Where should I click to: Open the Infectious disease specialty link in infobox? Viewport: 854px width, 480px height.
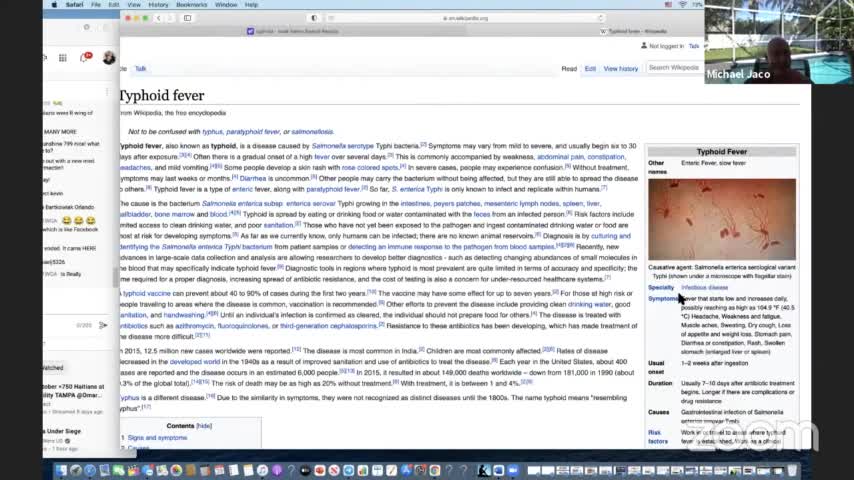[704, 287]
